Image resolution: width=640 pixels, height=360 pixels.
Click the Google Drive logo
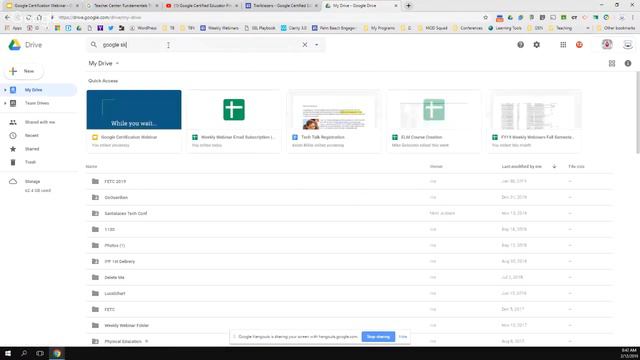point(15,45)
